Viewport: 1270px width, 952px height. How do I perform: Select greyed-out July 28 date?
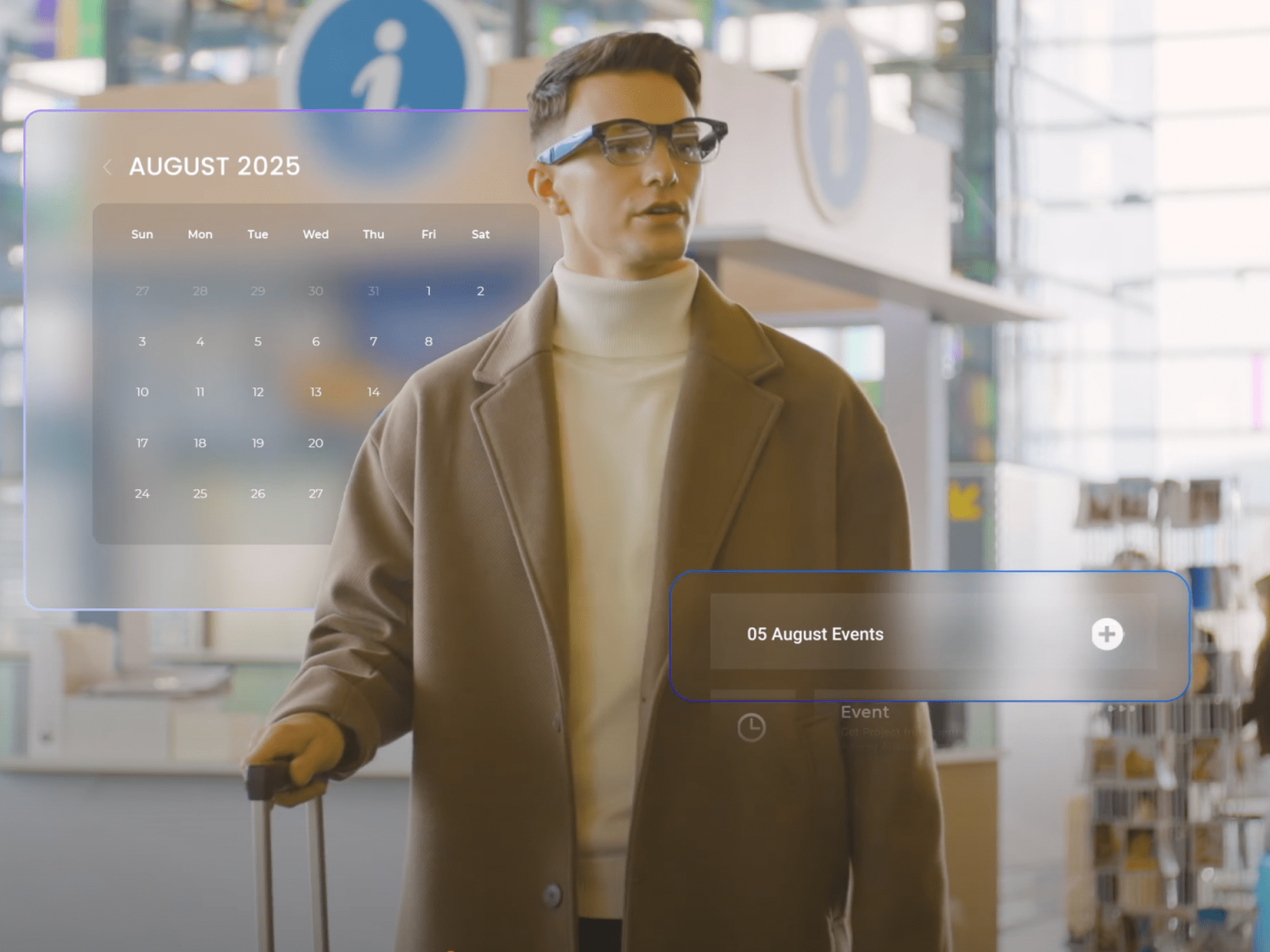(x=200, y=291)
